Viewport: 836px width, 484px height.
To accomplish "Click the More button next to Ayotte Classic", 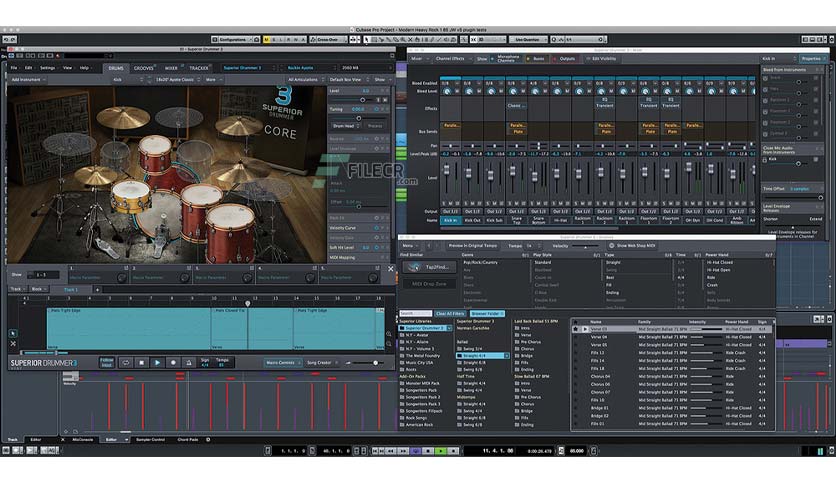I will pos(213,79).
